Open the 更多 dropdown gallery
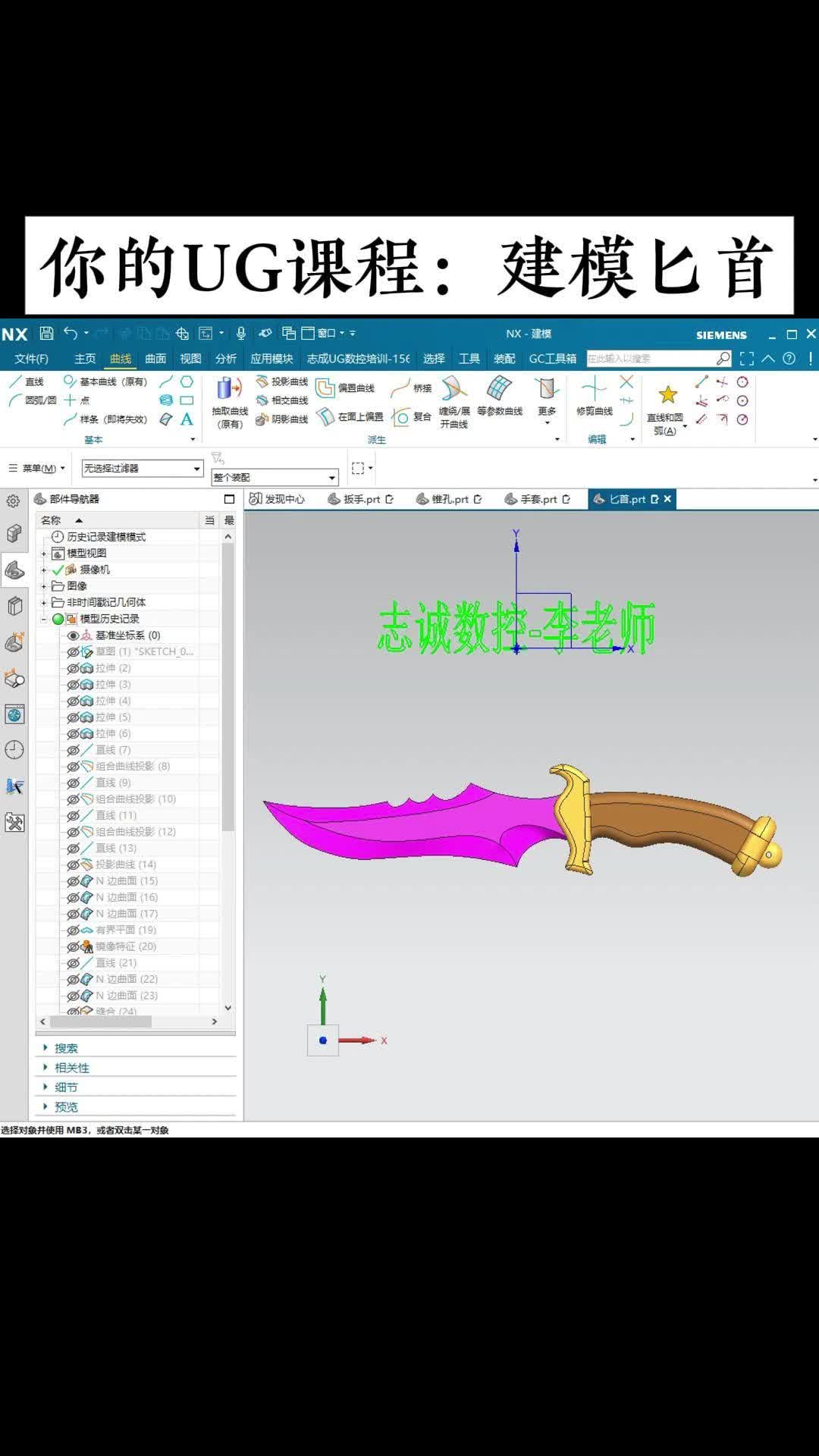 pyautogui.click(x=547, y=400)
